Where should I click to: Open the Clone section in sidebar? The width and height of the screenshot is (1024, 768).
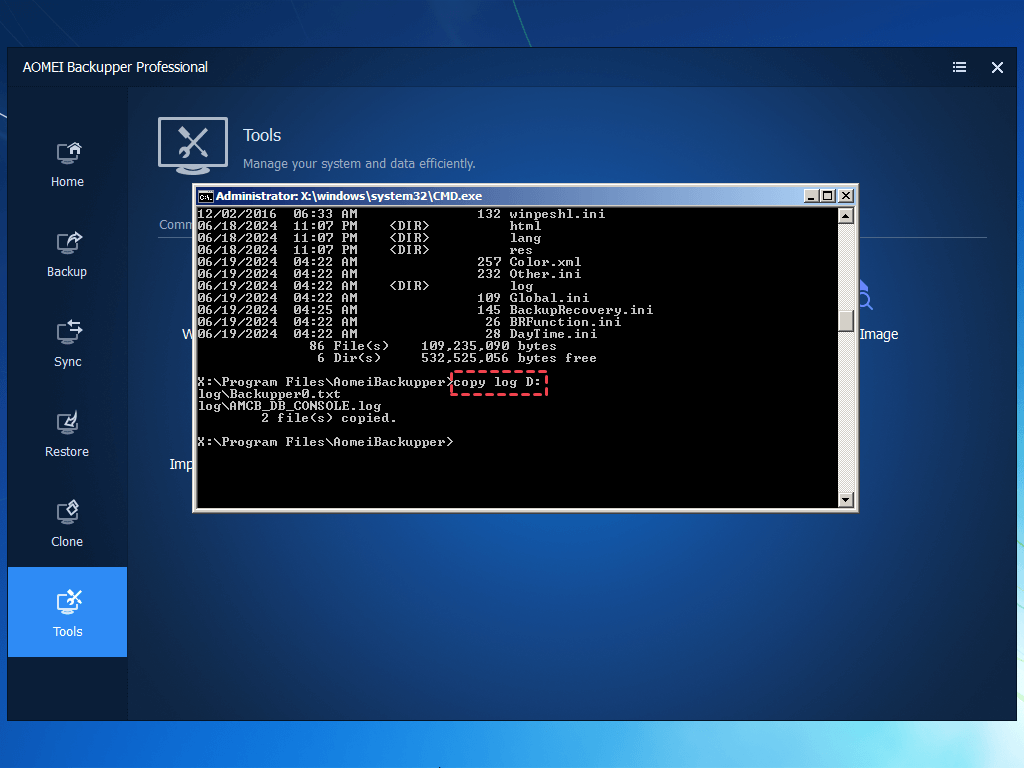click(67, 526)
